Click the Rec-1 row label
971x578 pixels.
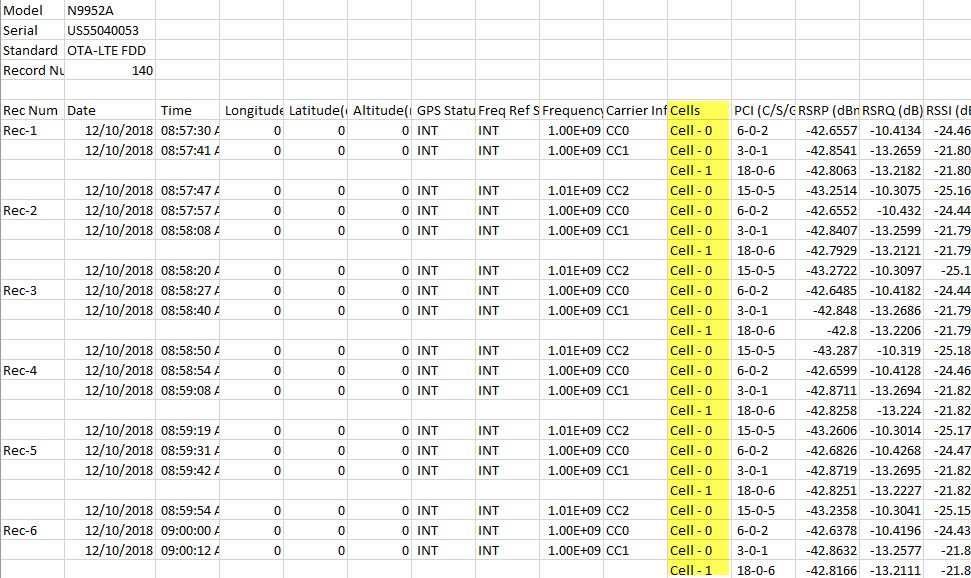[32, 131]
